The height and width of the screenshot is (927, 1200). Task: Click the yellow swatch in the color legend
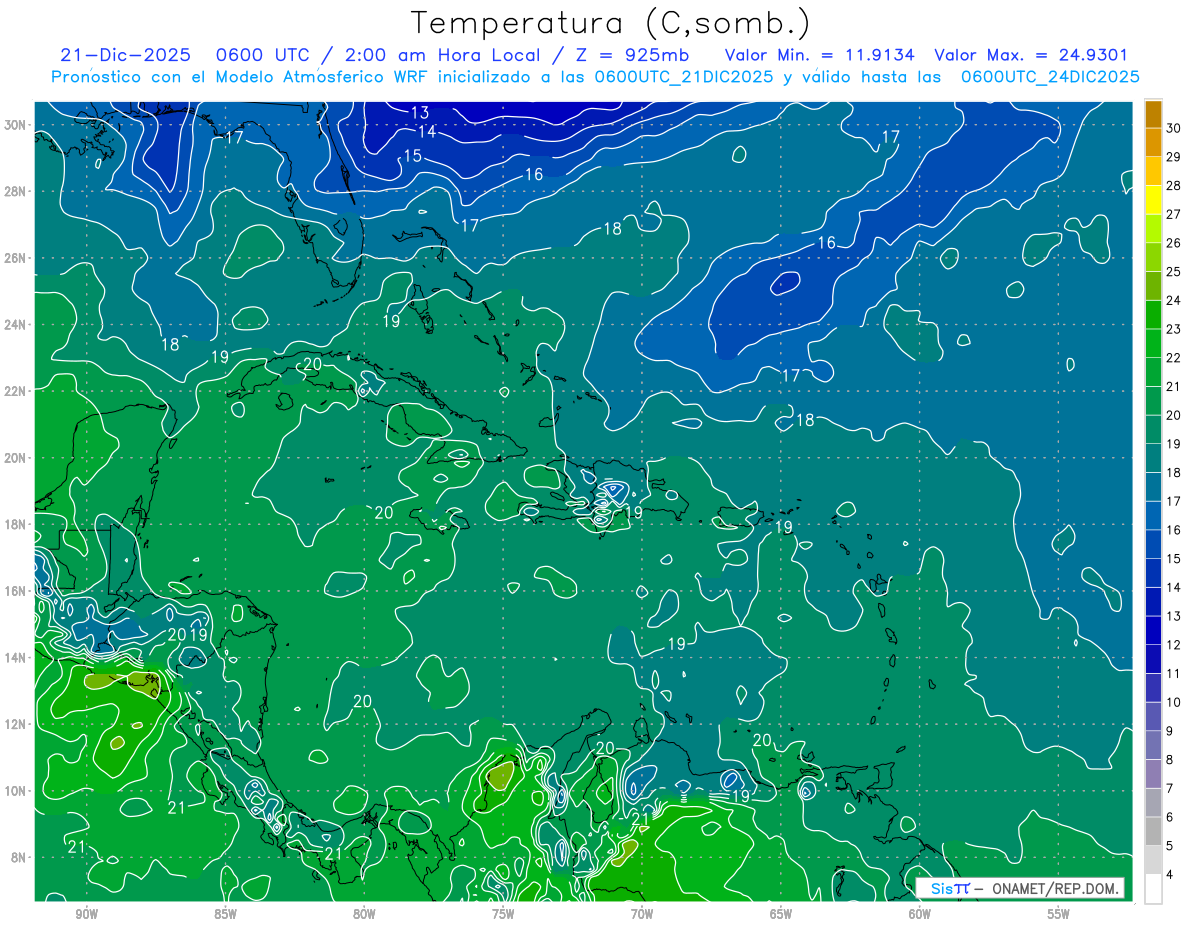[1153, 200]
